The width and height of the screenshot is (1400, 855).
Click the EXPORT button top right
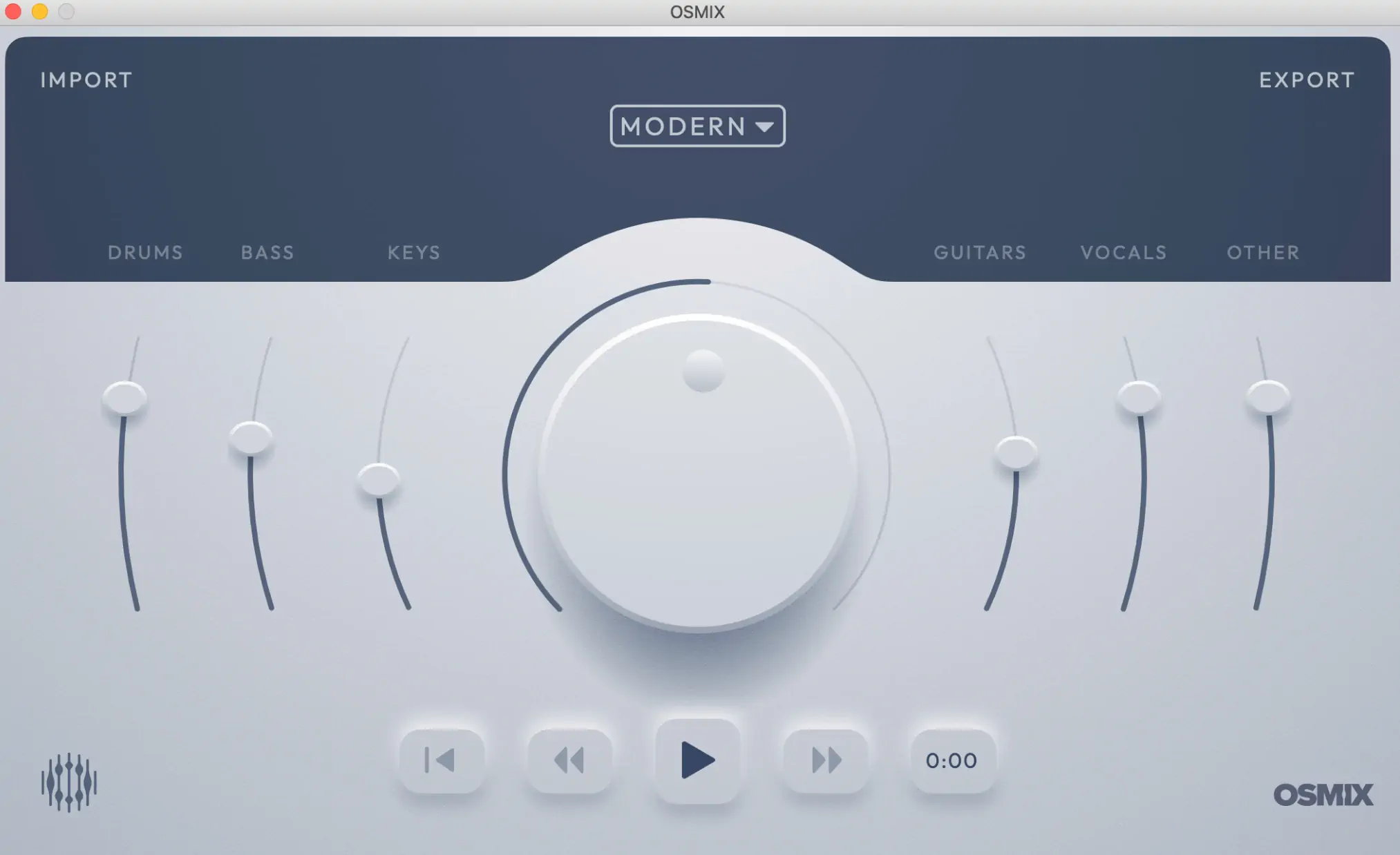click(1307, 79)
